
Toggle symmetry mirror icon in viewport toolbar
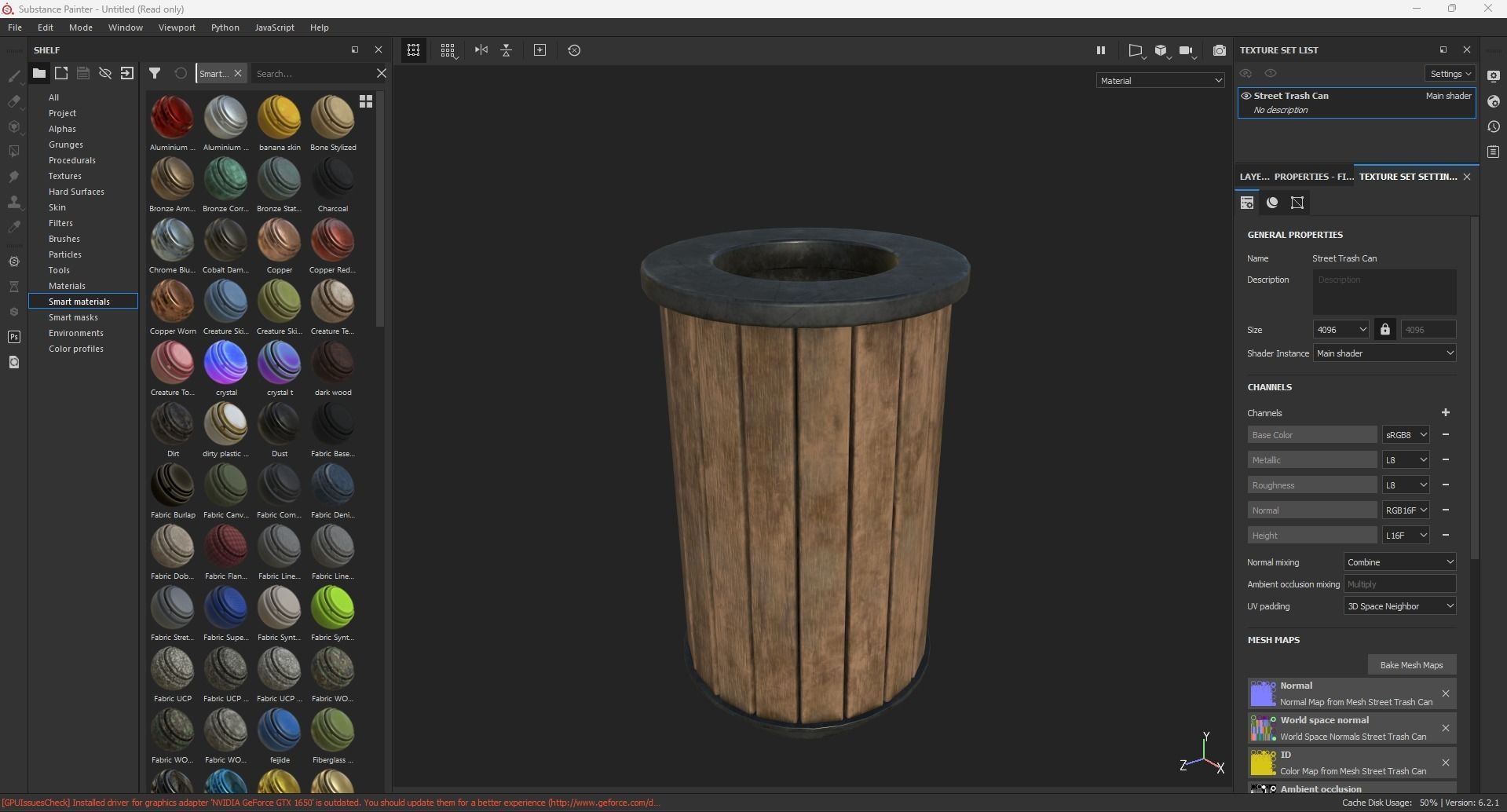(481, 50)
